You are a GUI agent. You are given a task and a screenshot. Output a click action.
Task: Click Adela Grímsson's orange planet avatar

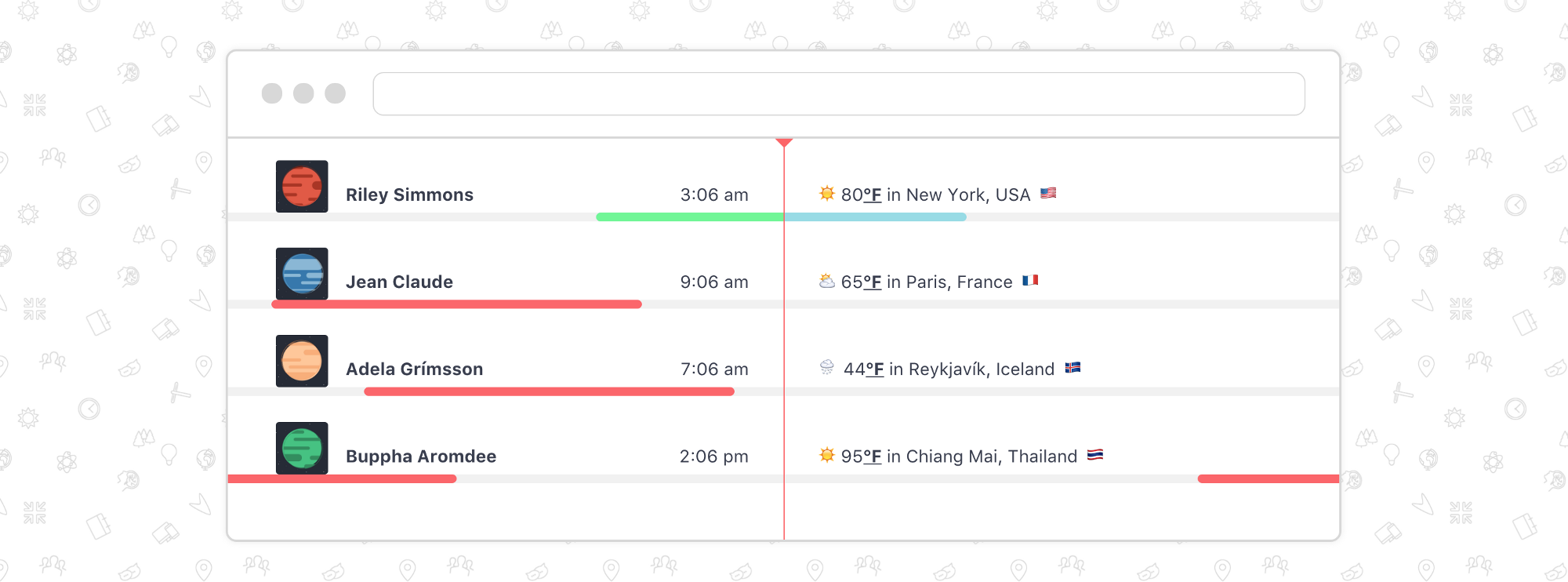click(x=302, y=361)
